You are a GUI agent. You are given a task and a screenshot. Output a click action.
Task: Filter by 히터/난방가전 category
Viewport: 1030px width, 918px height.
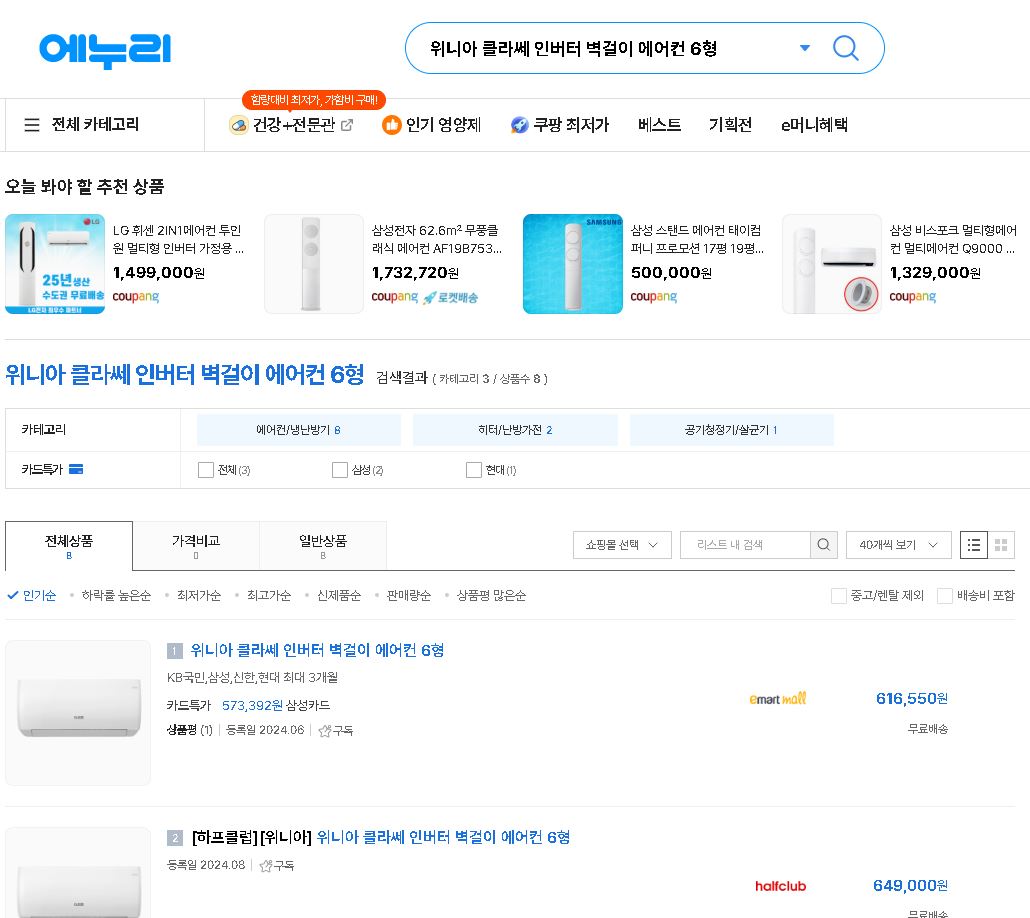coord(515,430)
